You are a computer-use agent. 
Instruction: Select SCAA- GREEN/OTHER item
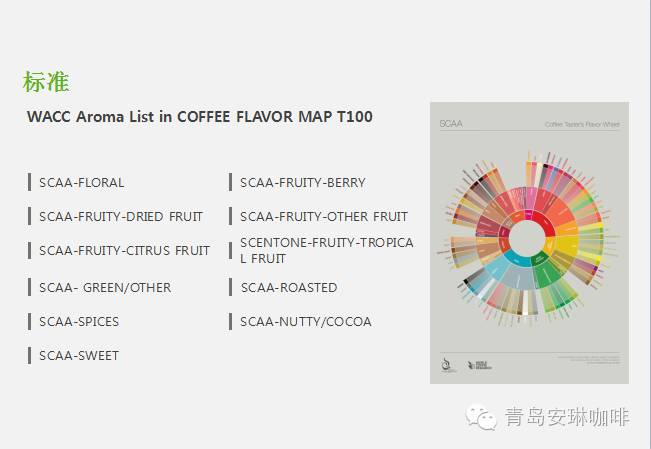pos(105,287)
